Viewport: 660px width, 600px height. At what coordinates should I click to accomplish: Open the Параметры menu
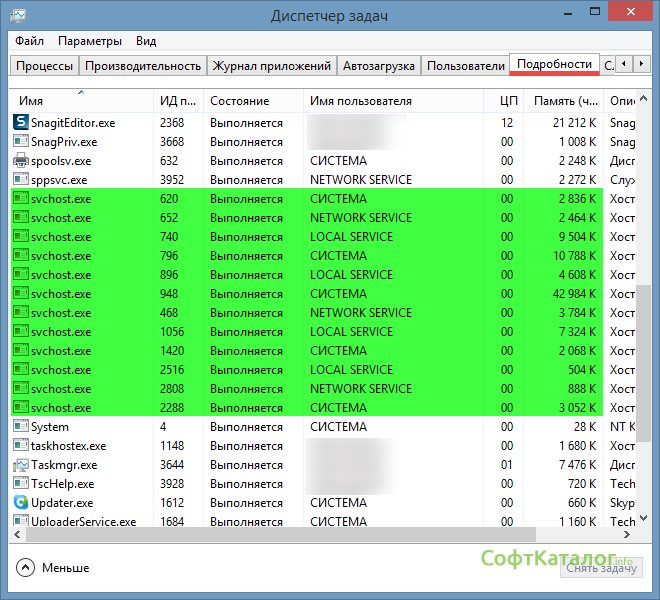[90, 41]
